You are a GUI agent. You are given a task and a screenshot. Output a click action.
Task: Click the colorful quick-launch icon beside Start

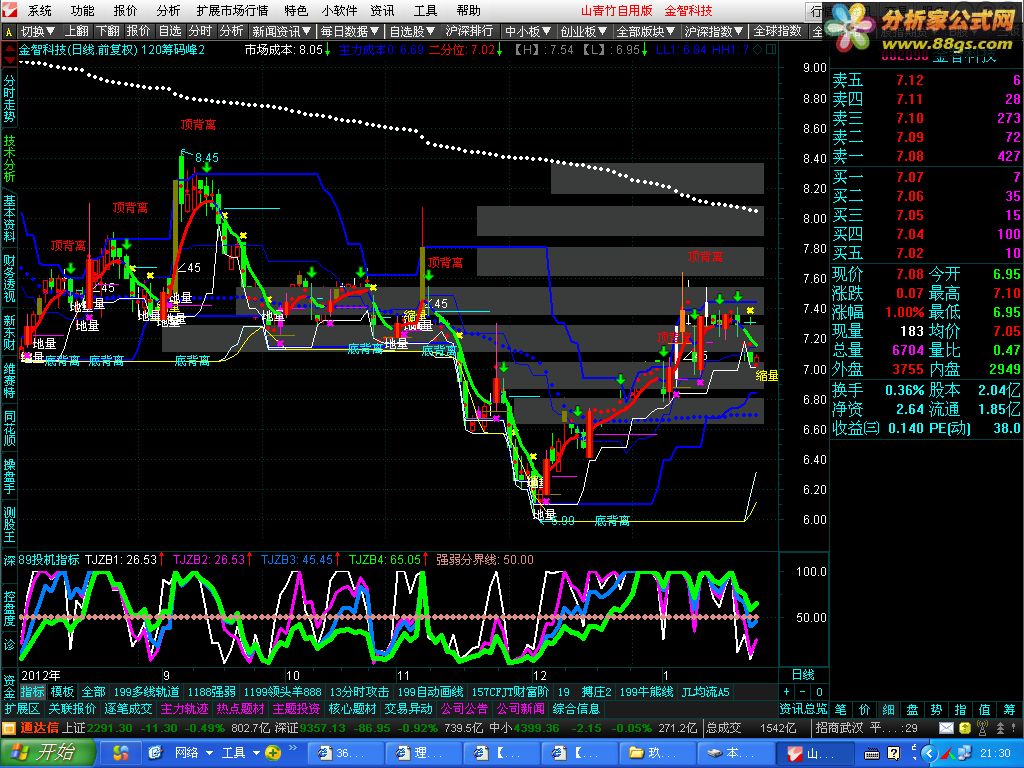pyautogui.click(x=121, y=753)
